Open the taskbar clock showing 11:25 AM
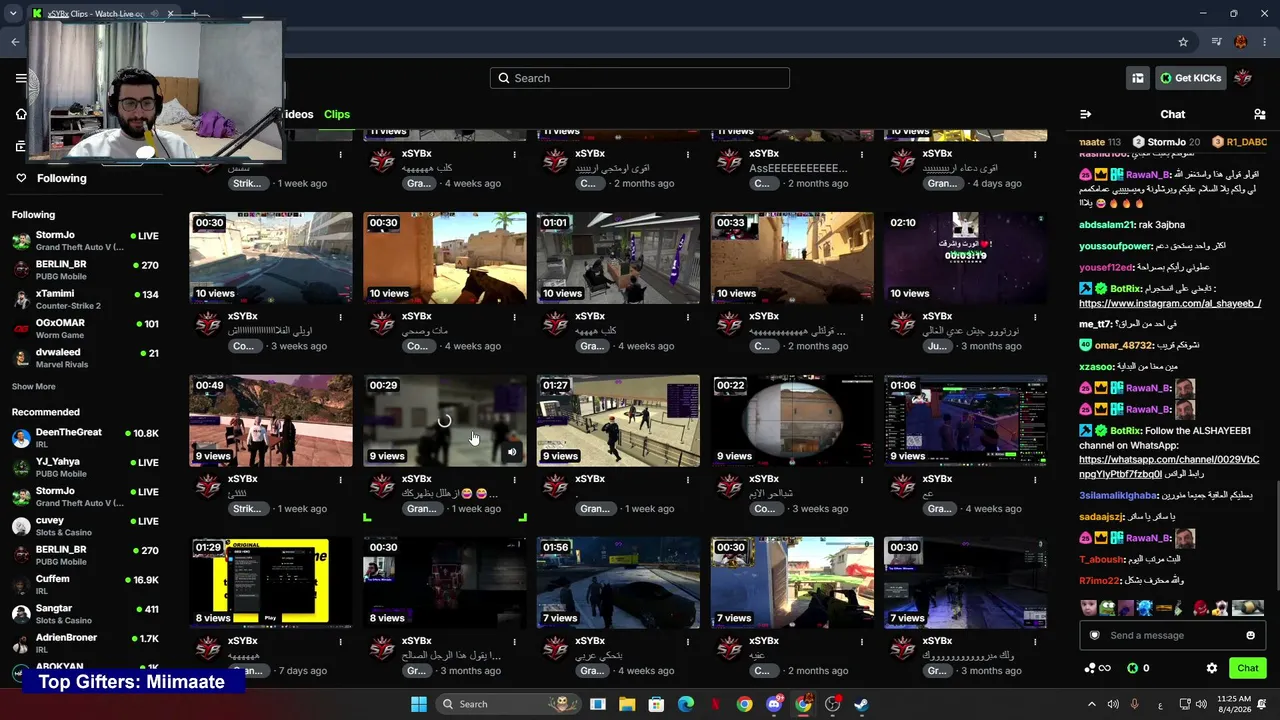This screenshot has width=1280, height=720. click(1234, 704)
